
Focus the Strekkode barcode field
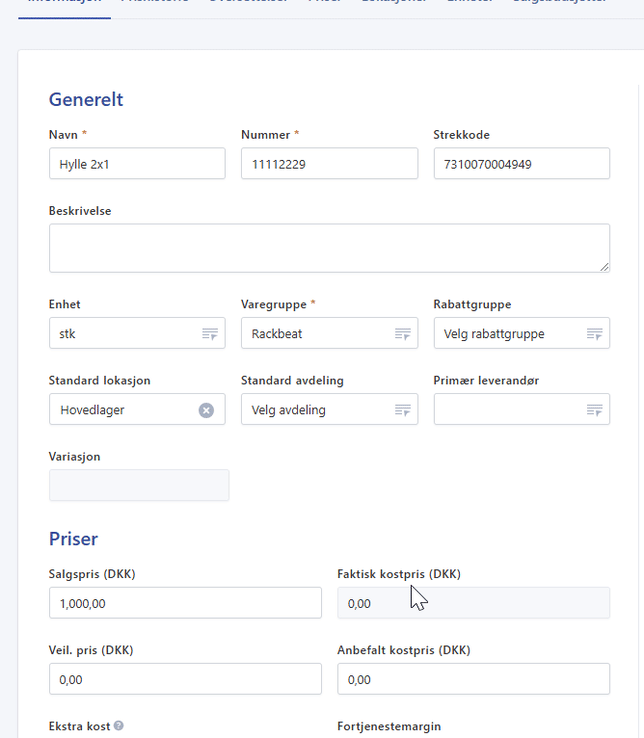click(520, 164)
